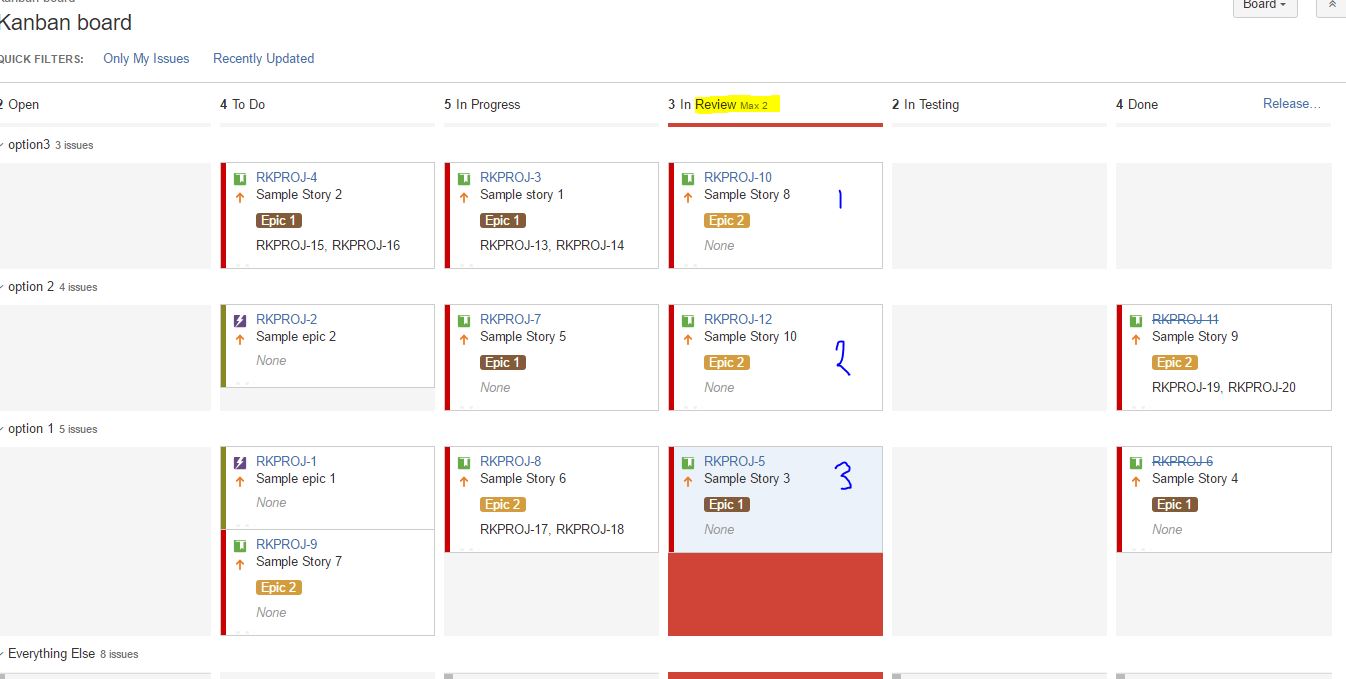Select the To Do column header
The width and height of the screenshot is (1346, 679).
pos(243,104)
